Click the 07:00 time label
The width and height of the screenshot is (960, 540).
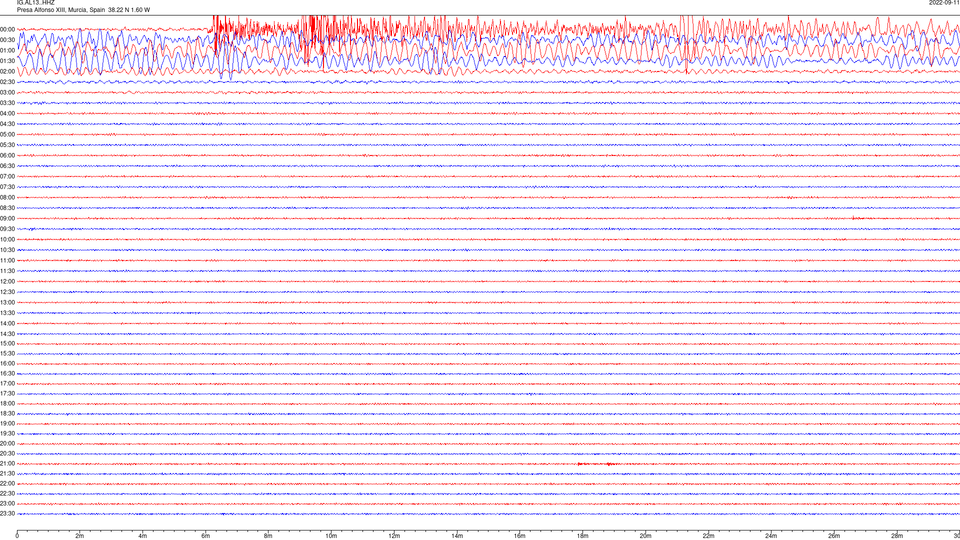[7, 176]
